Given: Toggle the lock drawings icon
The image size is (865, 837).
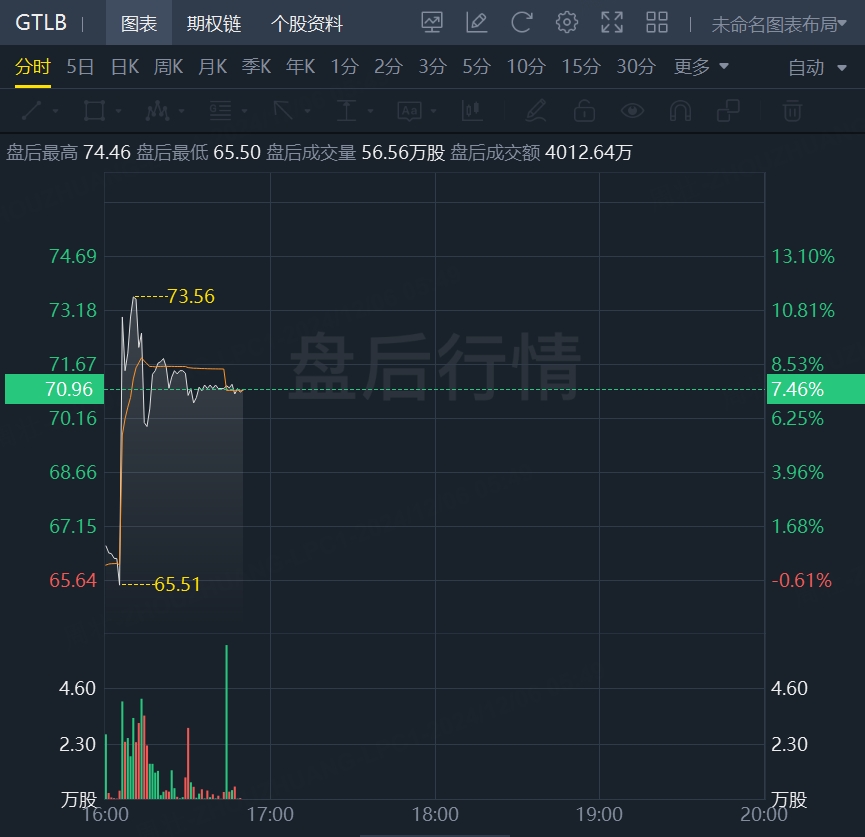Looking at the screenshot, I should [584, 110].
